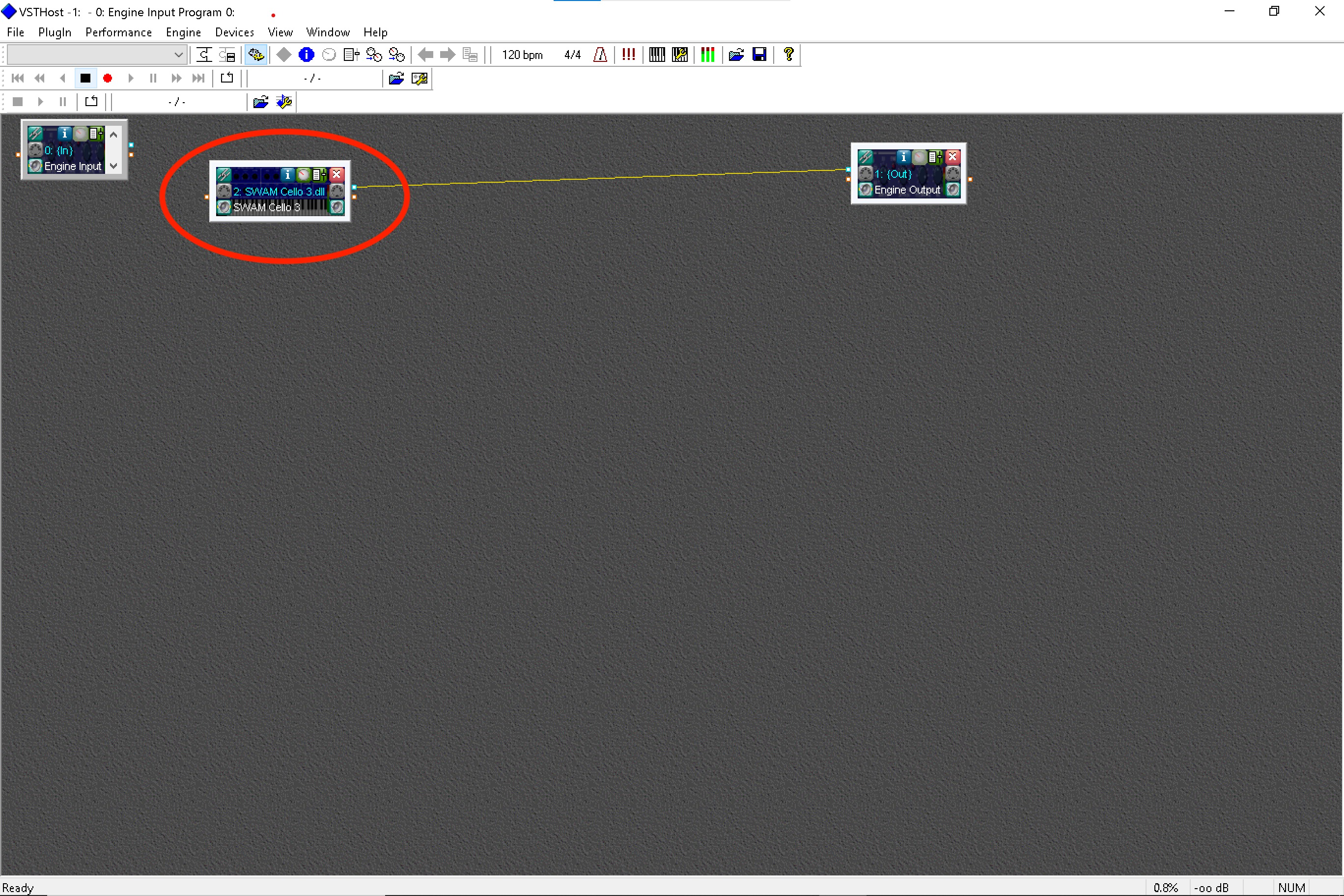Image resolution: width=1344 pixels, height=896 pixels.
Task: Click the yellow question mark help icon
Action: (x=788, y=55)
